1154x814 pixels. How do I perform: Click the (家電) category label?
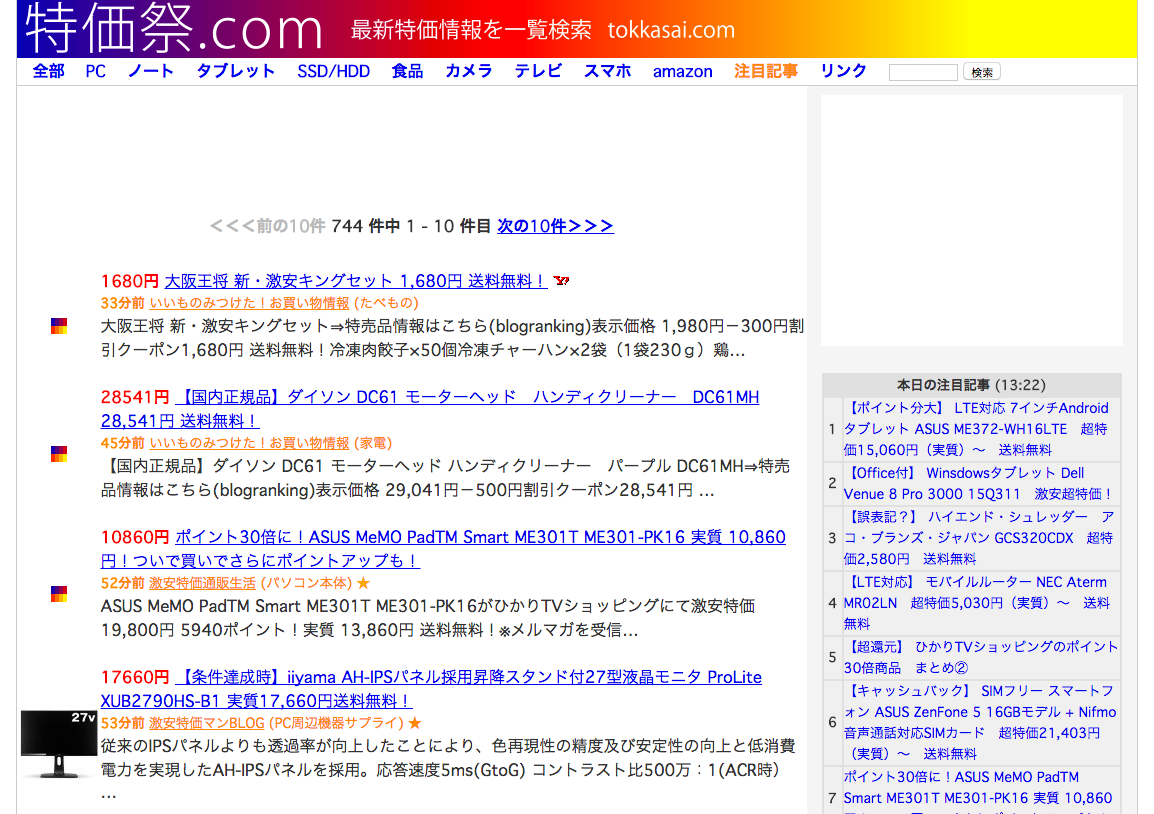click(x=373, y=443)
